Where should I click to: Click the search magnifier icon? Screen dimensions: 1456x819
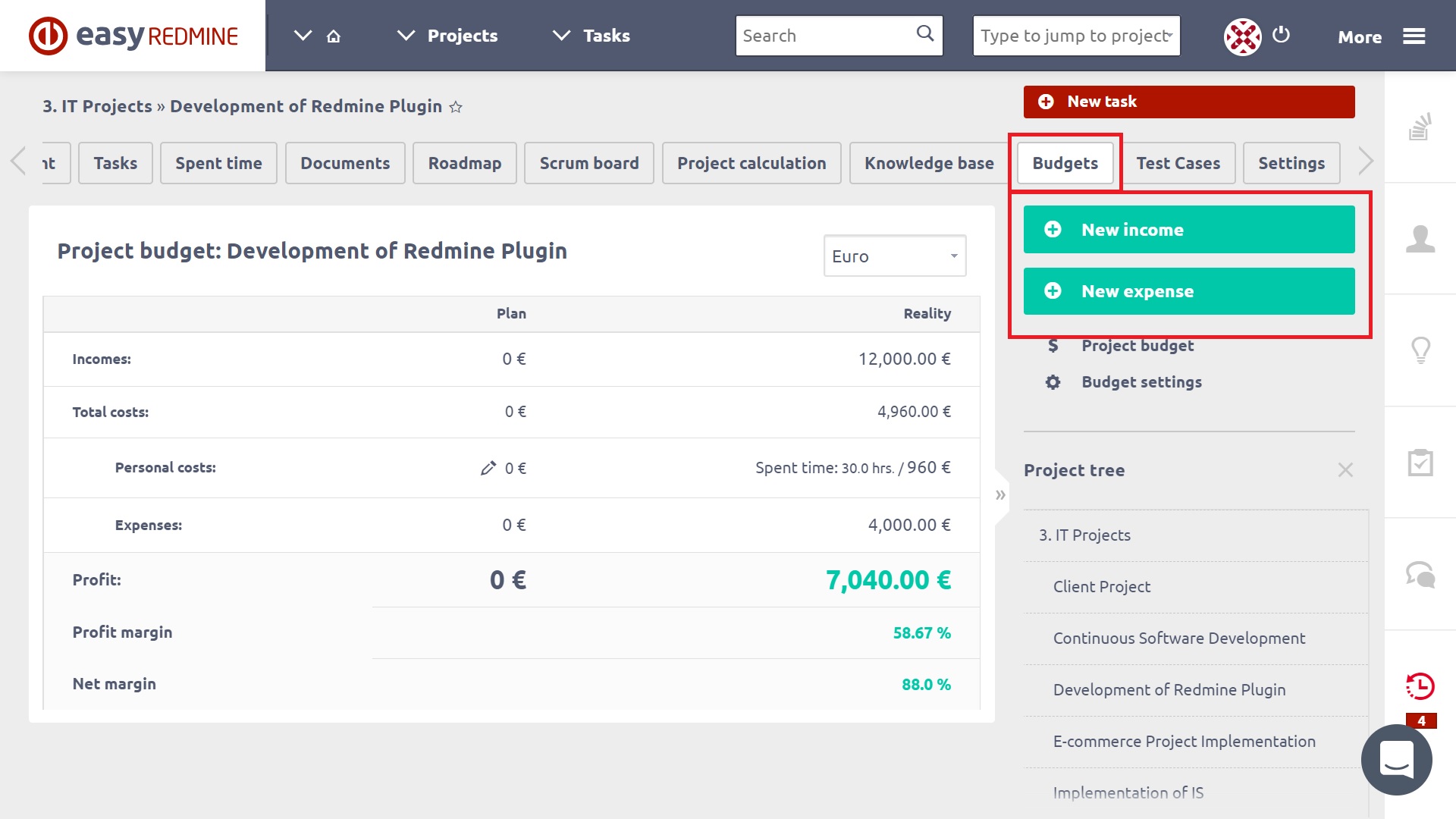925,33
